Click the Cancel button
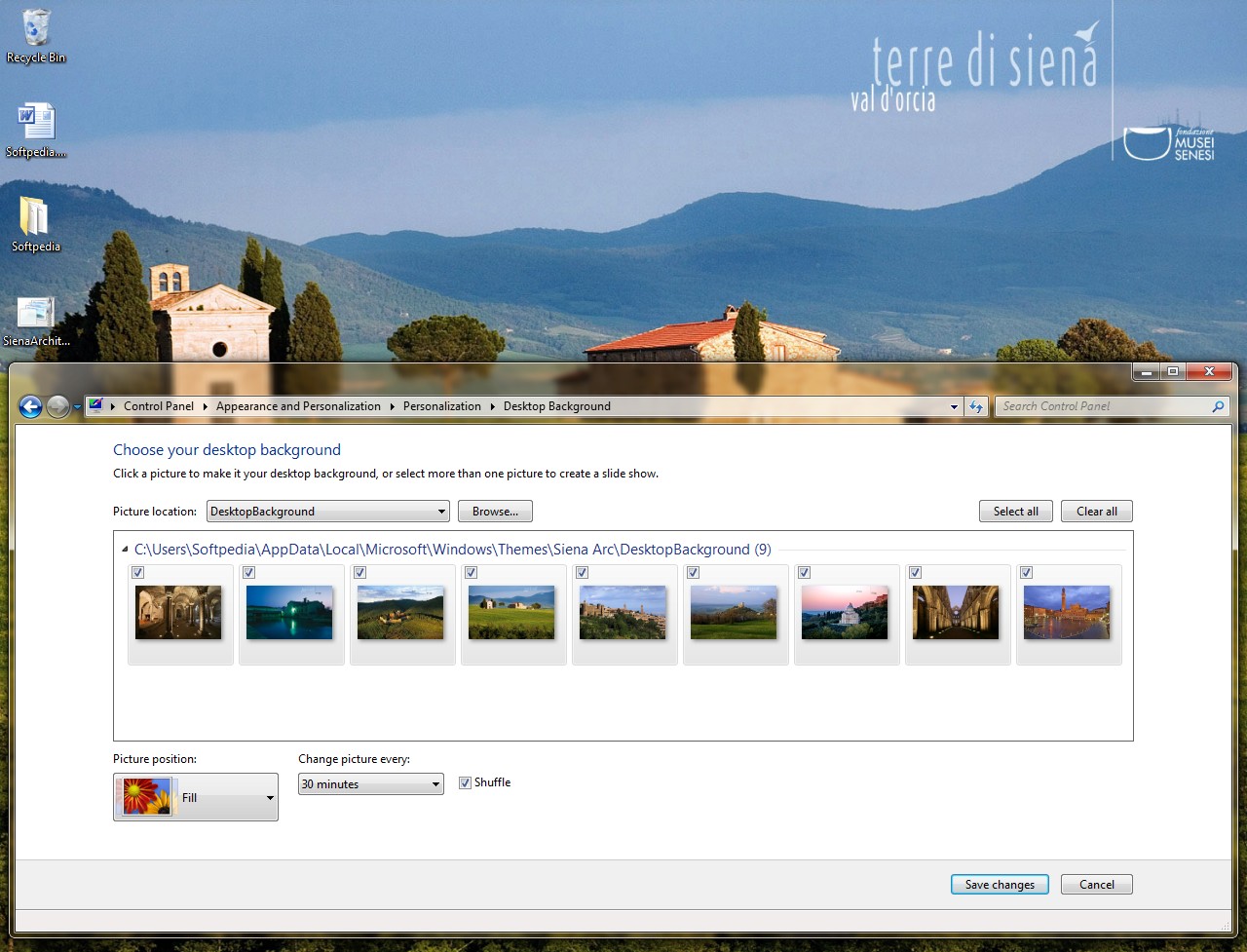This screenshot has width=1247, height=952. pyautogui.click(x=1097, y=885)
